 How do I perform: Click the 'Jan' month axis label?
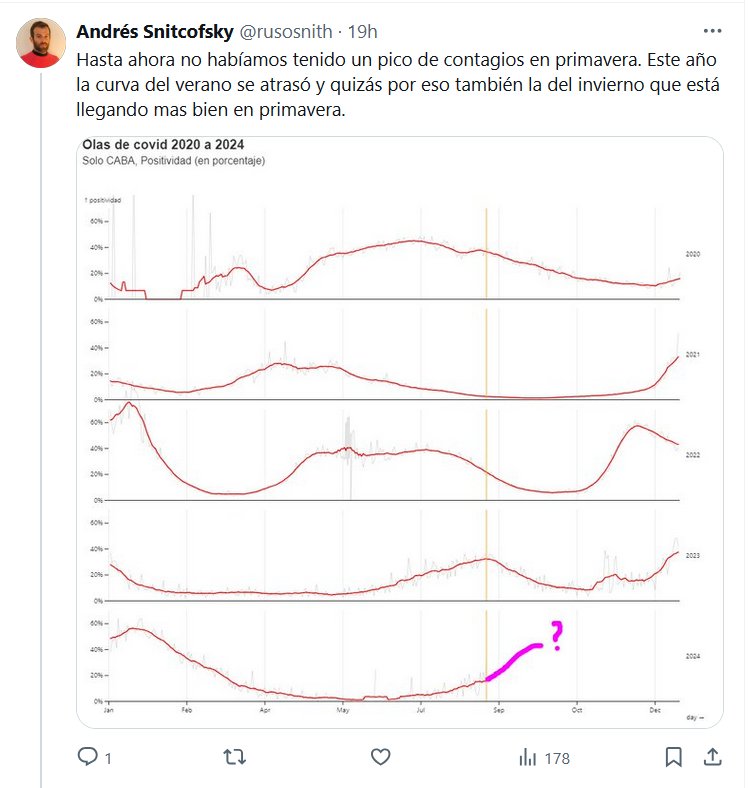[x=108, y=710]
